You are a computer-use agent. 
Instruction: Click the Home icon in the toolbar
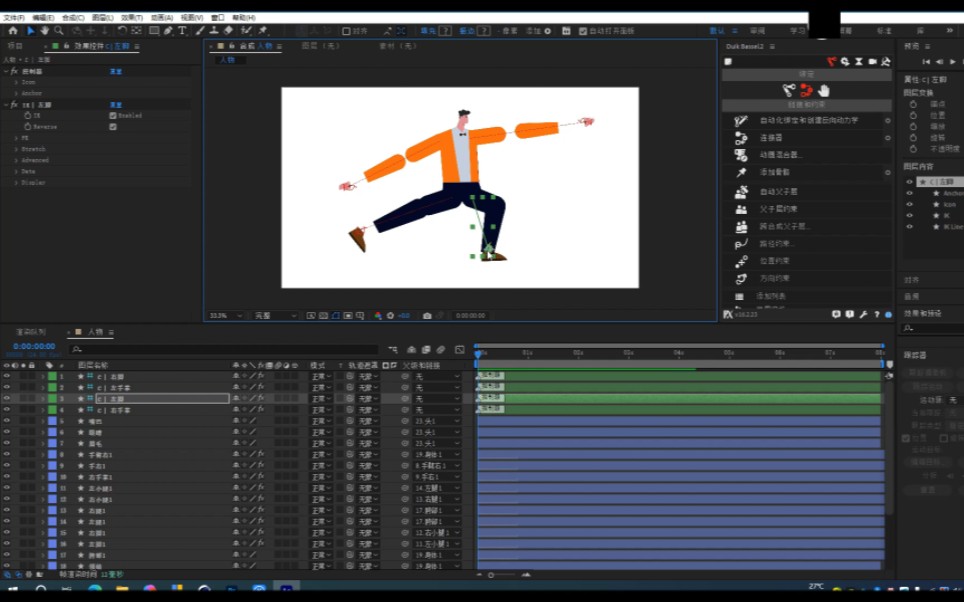pos(13,31)
